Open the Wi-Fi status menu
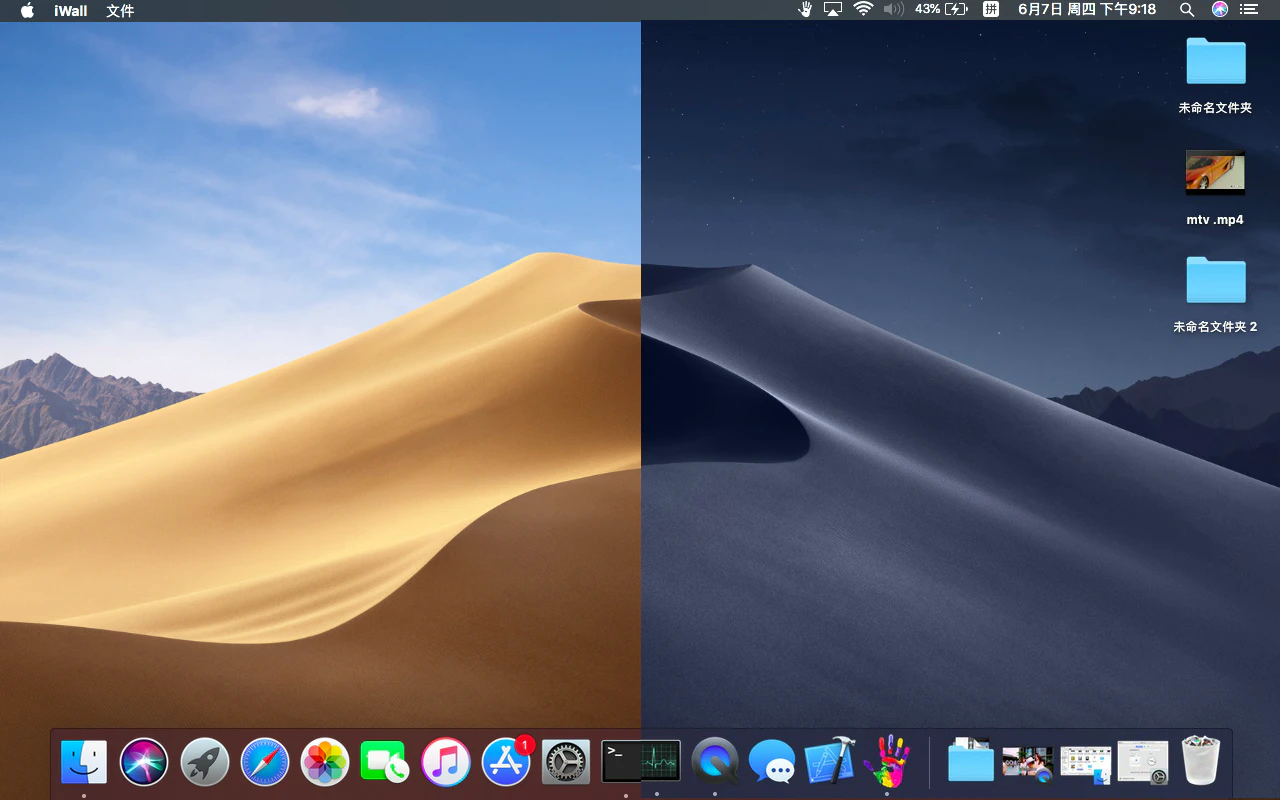1280x800 pixels. pos(863,9)
